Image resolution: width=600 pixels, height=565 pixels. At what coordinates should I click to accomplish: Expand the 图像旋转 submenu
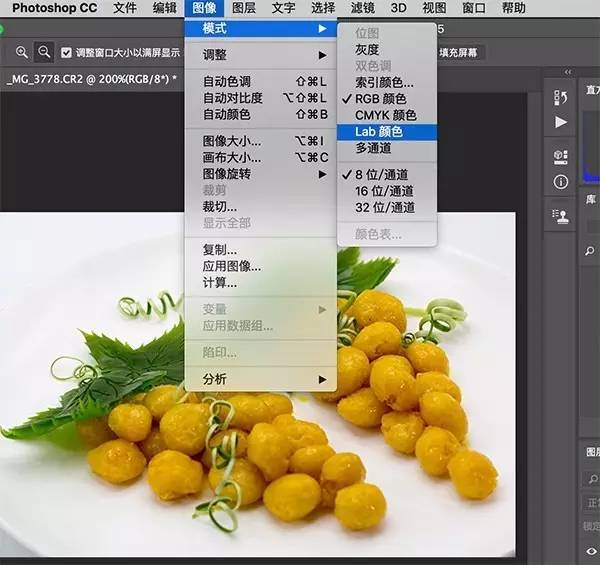[x=261, y=174]
